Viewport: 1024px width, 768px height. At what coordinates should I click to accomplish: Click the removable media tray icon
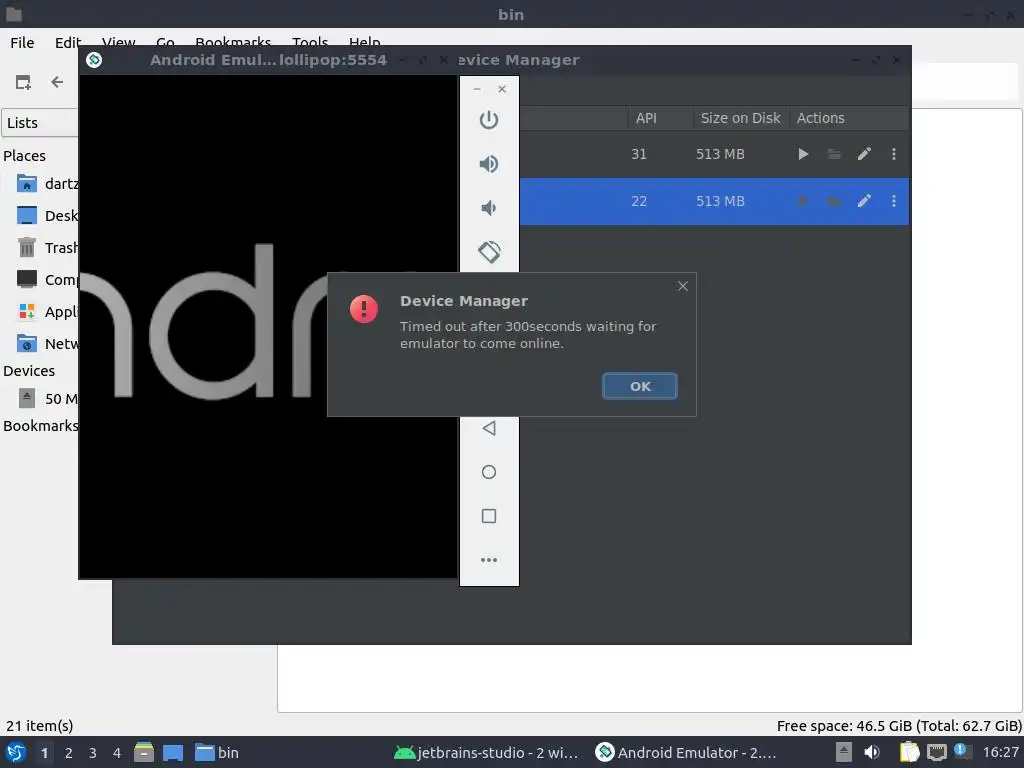pyautogui.click(x=844, y=752)
